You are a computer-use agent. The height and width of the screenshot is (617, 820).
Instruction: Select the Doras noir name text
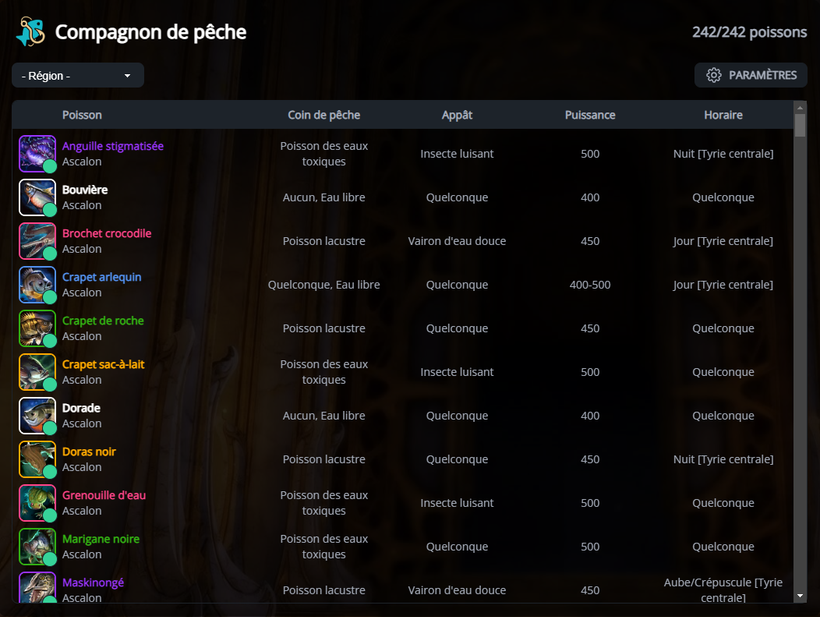[x=89, y=452]
